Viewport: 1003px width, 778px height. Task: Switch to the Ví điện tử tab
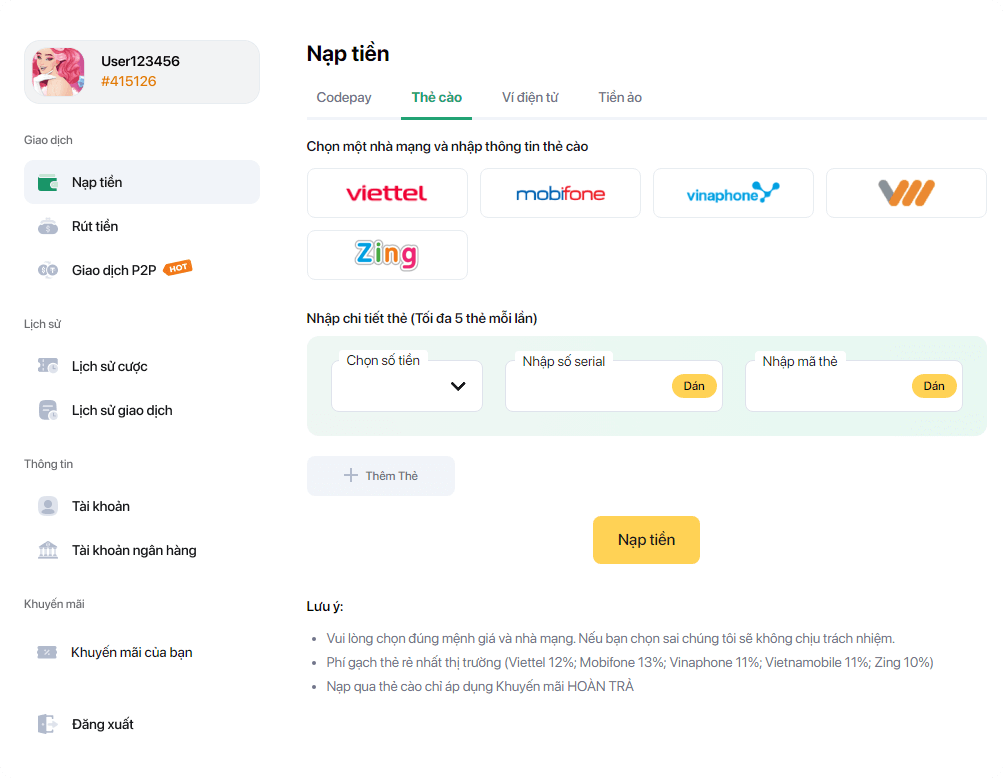point(530,97)
